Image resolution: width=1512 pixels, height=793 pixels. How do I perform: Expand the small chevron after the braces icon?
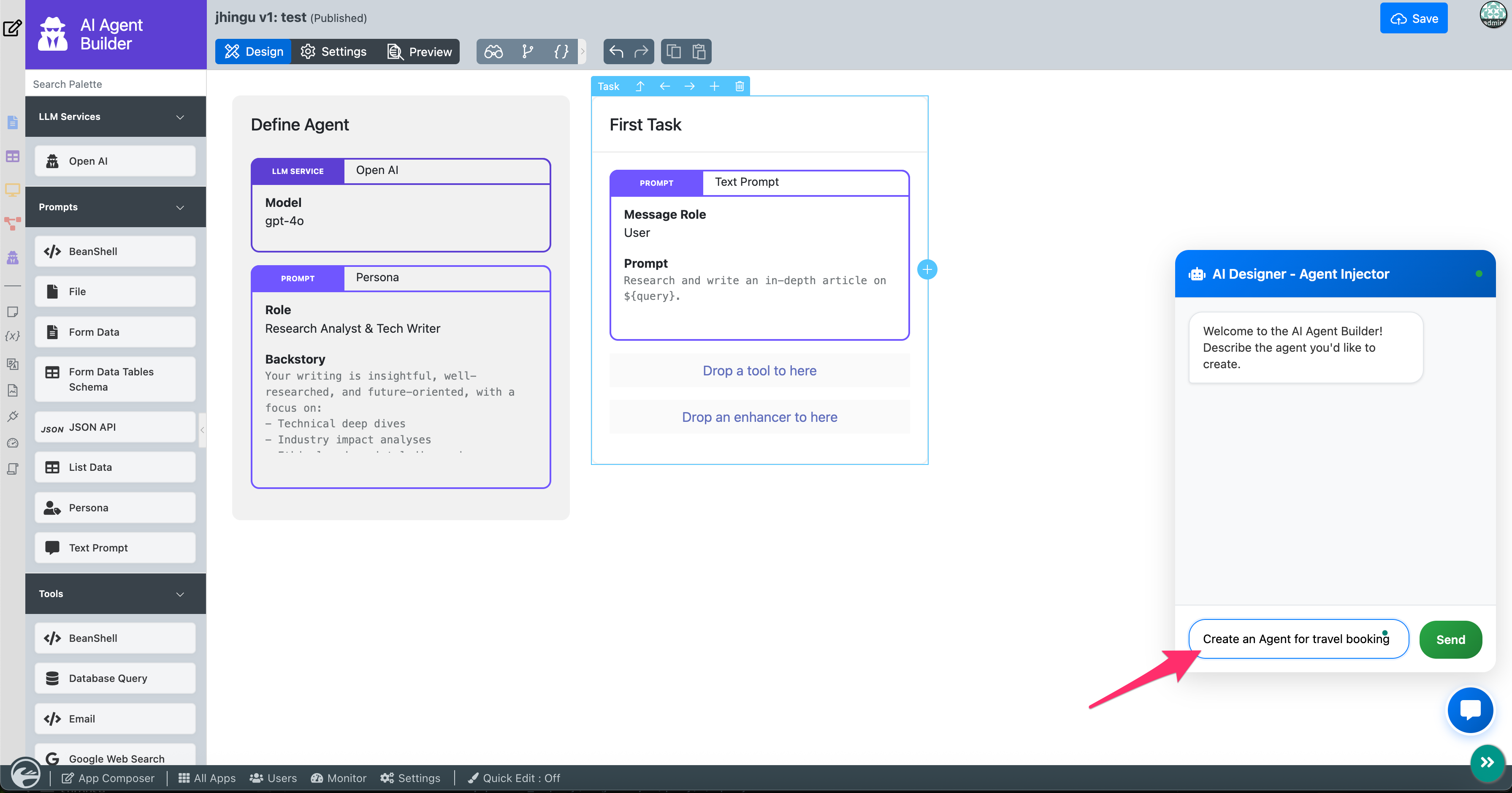[582, 52]
